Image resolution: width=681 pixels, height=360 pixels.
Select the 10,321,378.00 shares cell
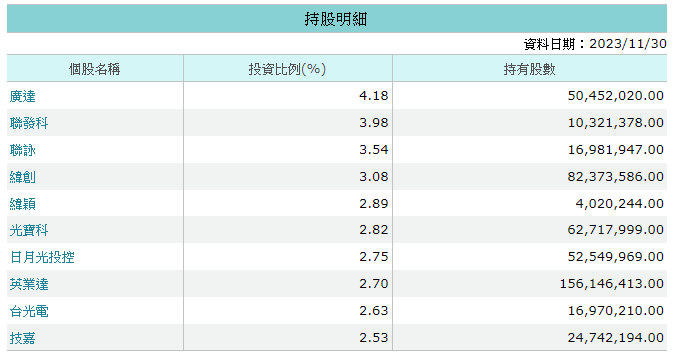click(x=529, y=122)
